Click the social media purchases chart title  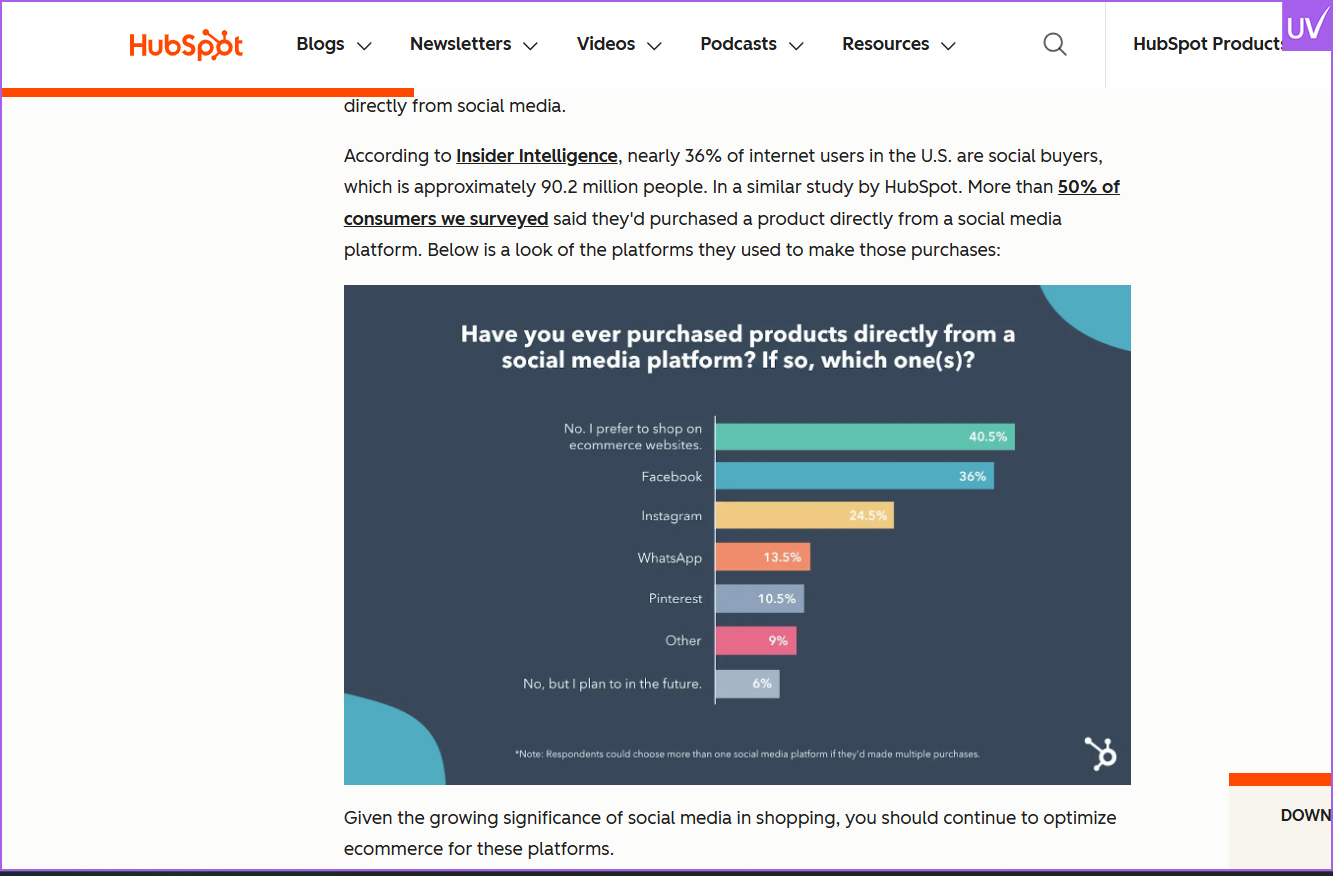(x=738, y=347)
